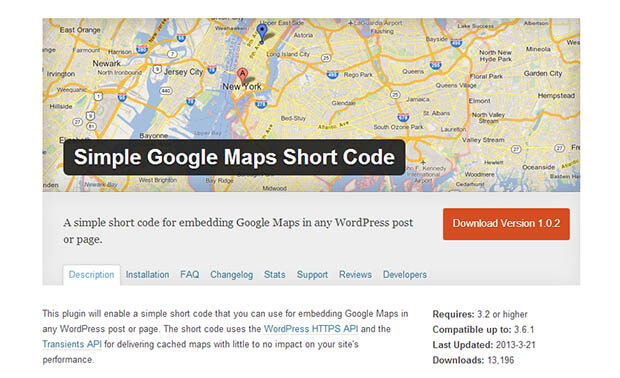Click the Valley Stream map label
This screenshot has width=620, height=378.
pyautogui.click(x=483, y=140)
